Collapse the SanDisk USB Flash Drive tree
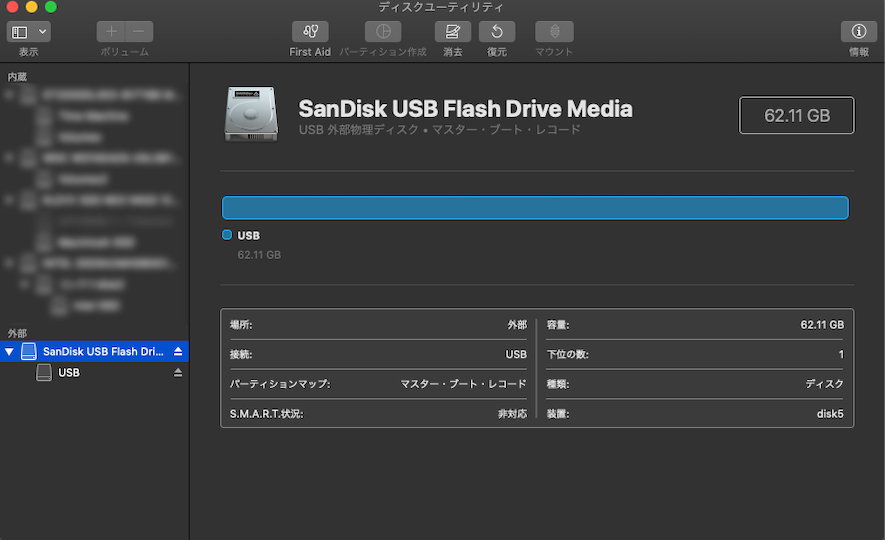This screenshot has width=885, height=540. (9, 352)
